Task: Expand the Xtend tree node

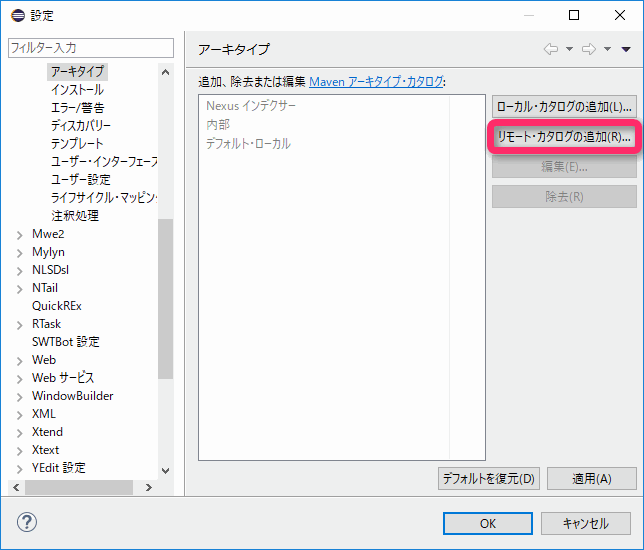Action: tap(19, 433)
